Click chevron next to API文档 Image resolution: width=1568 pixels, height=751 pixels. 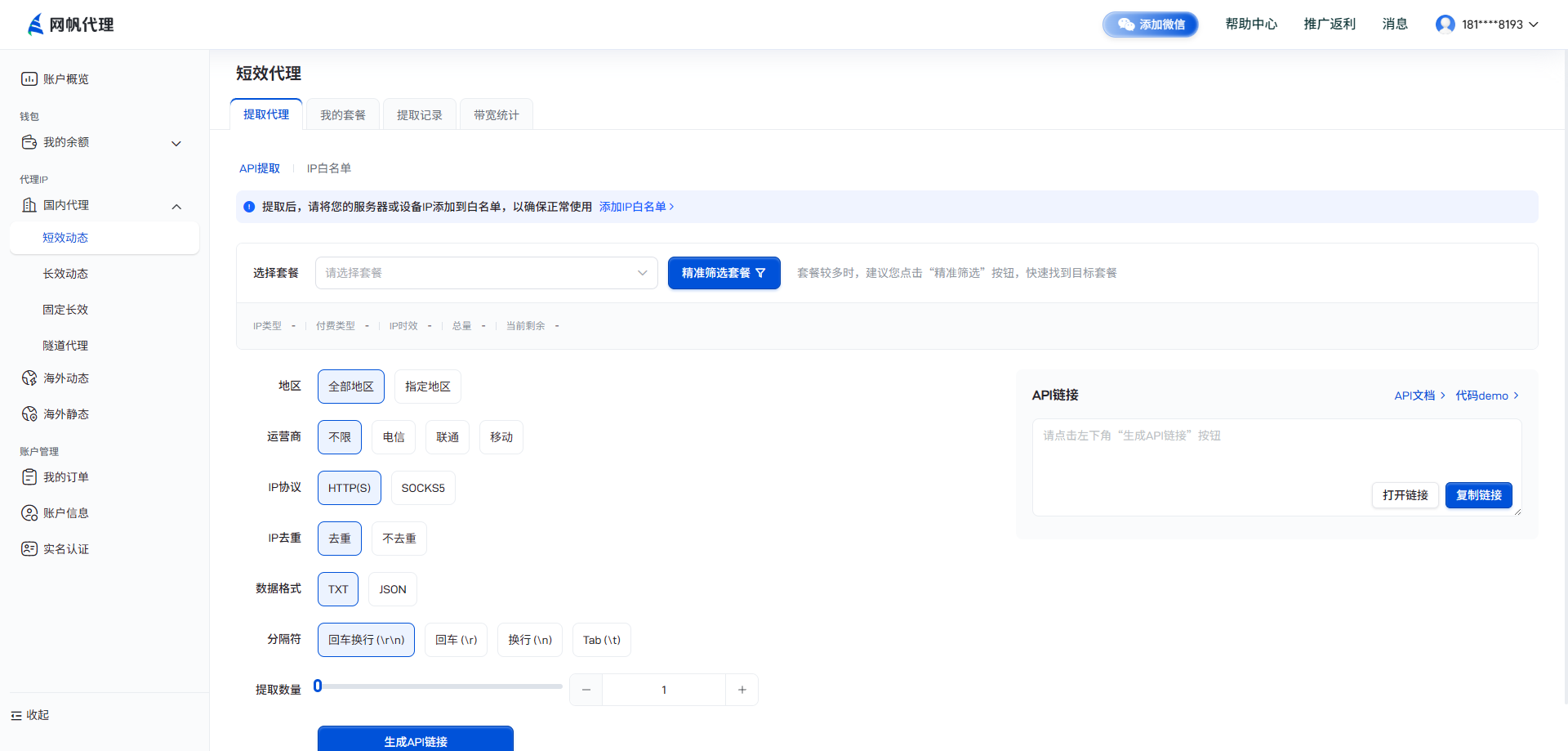pyautogui.click(x=1443, y=396)
